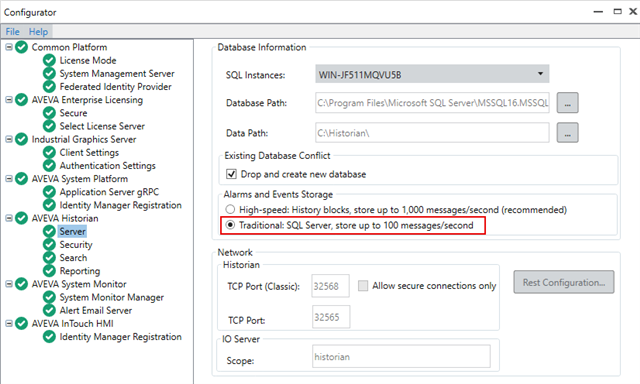The height and width of the screenshot is (384, 640).
Task: Click green check icon beside Security
Action: click(49, 244)
